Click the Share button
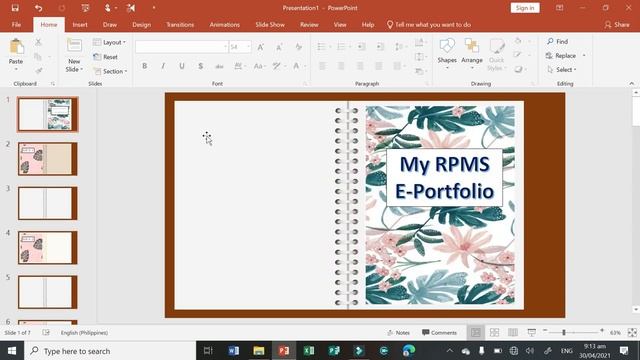The image size is (640, 360). pos(617,24)
